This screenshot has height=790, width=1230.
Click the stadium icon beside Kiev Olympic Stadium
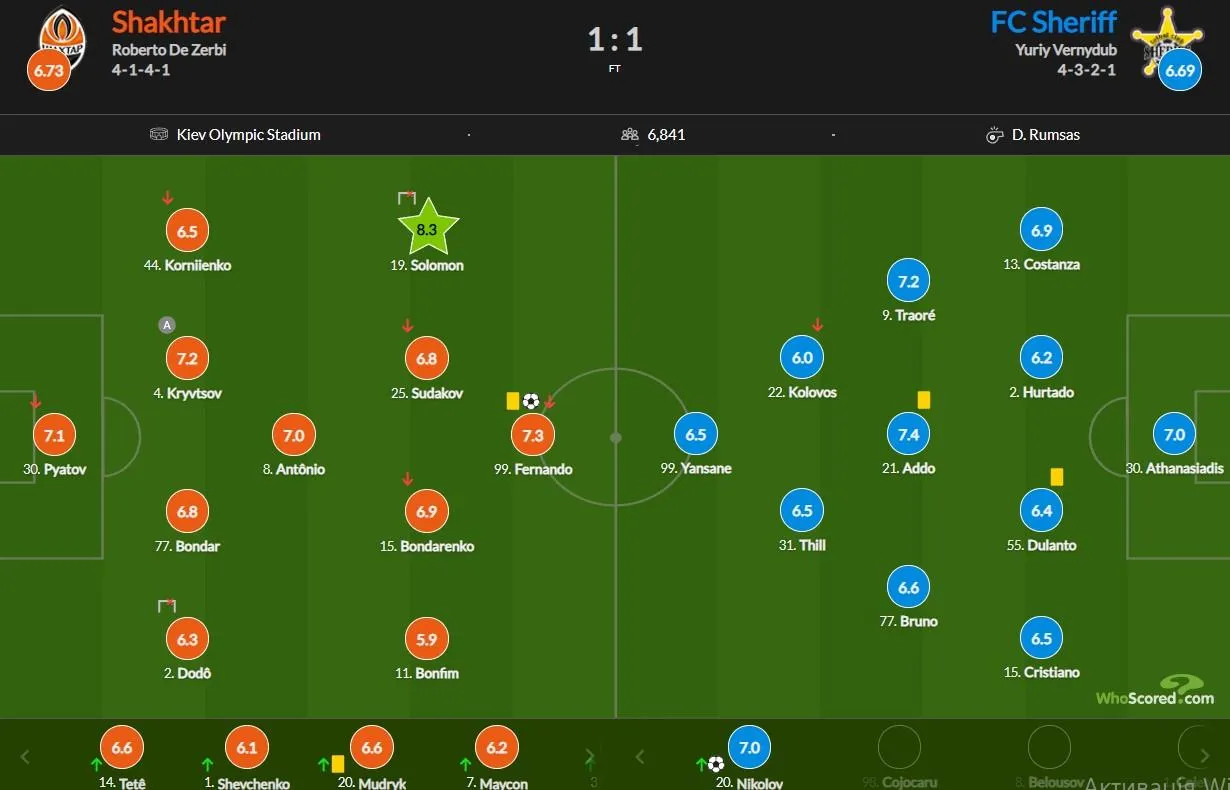[159, 135]
